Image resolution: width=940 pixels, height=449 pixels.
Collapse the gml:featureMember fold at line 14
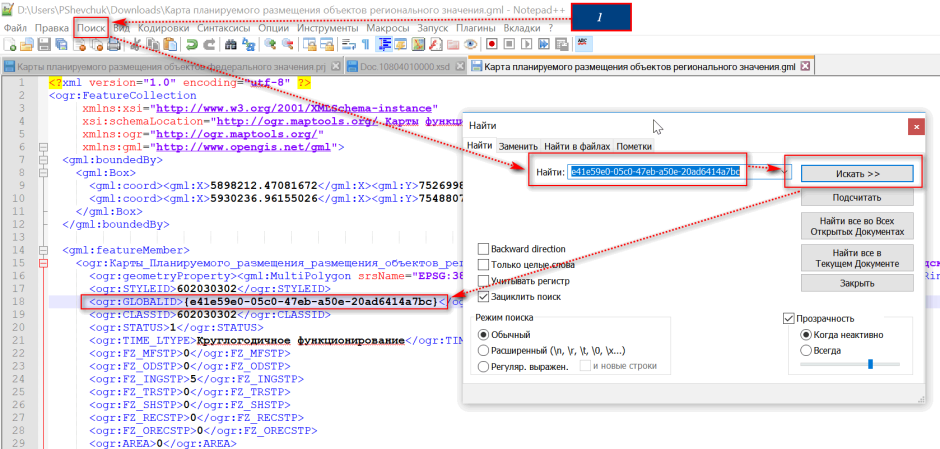[x=43, y=250]
